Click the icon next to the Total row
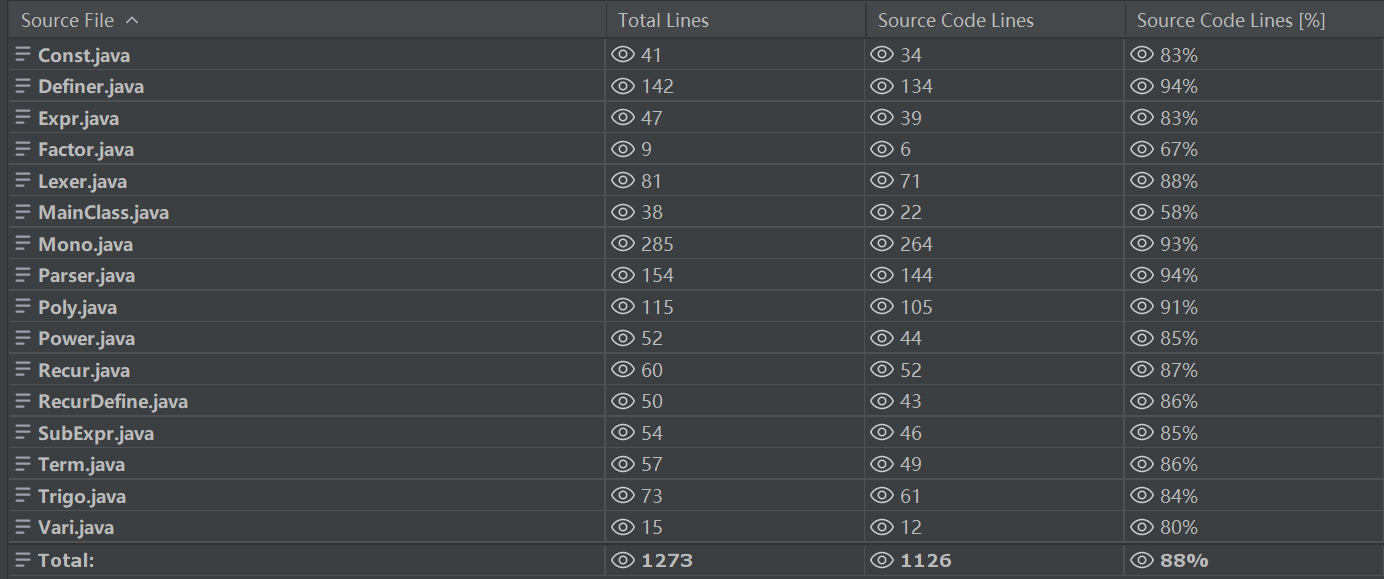This screenshot has width=1384, height=579. tap(21, 560)
